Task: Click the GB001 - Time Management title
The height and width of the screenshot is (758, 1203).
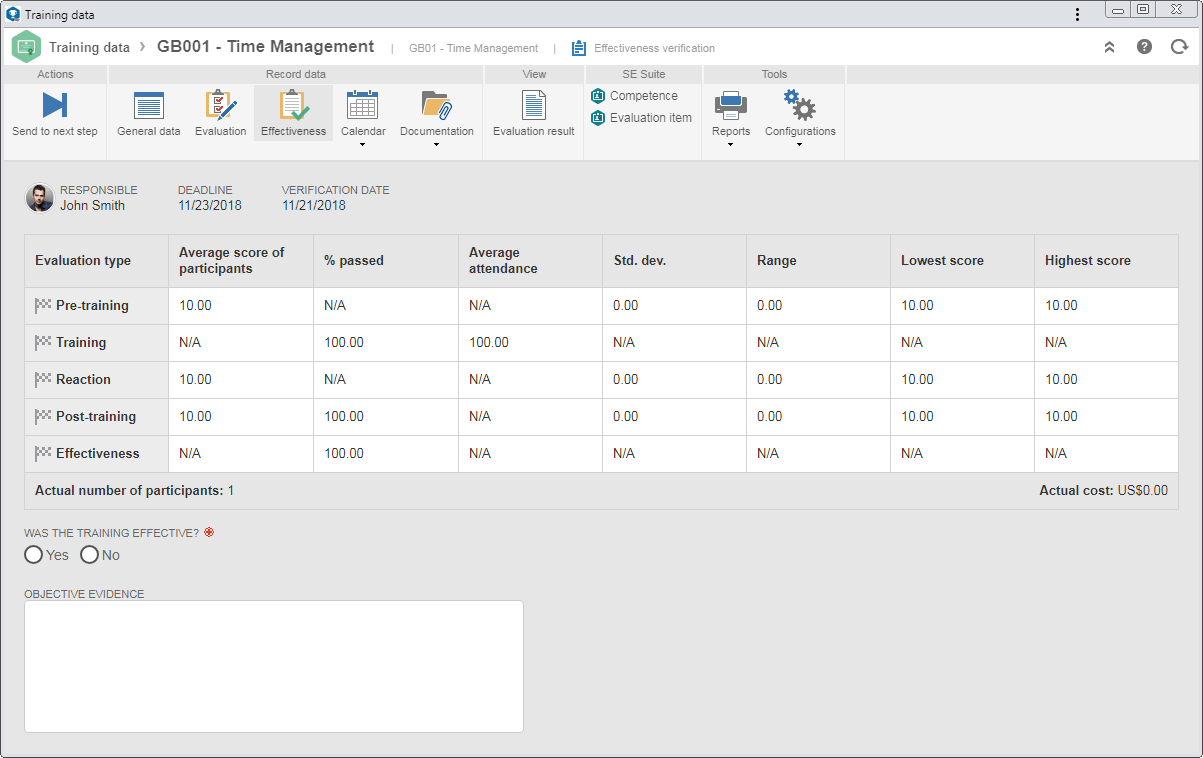Action: tap(266, 46)
